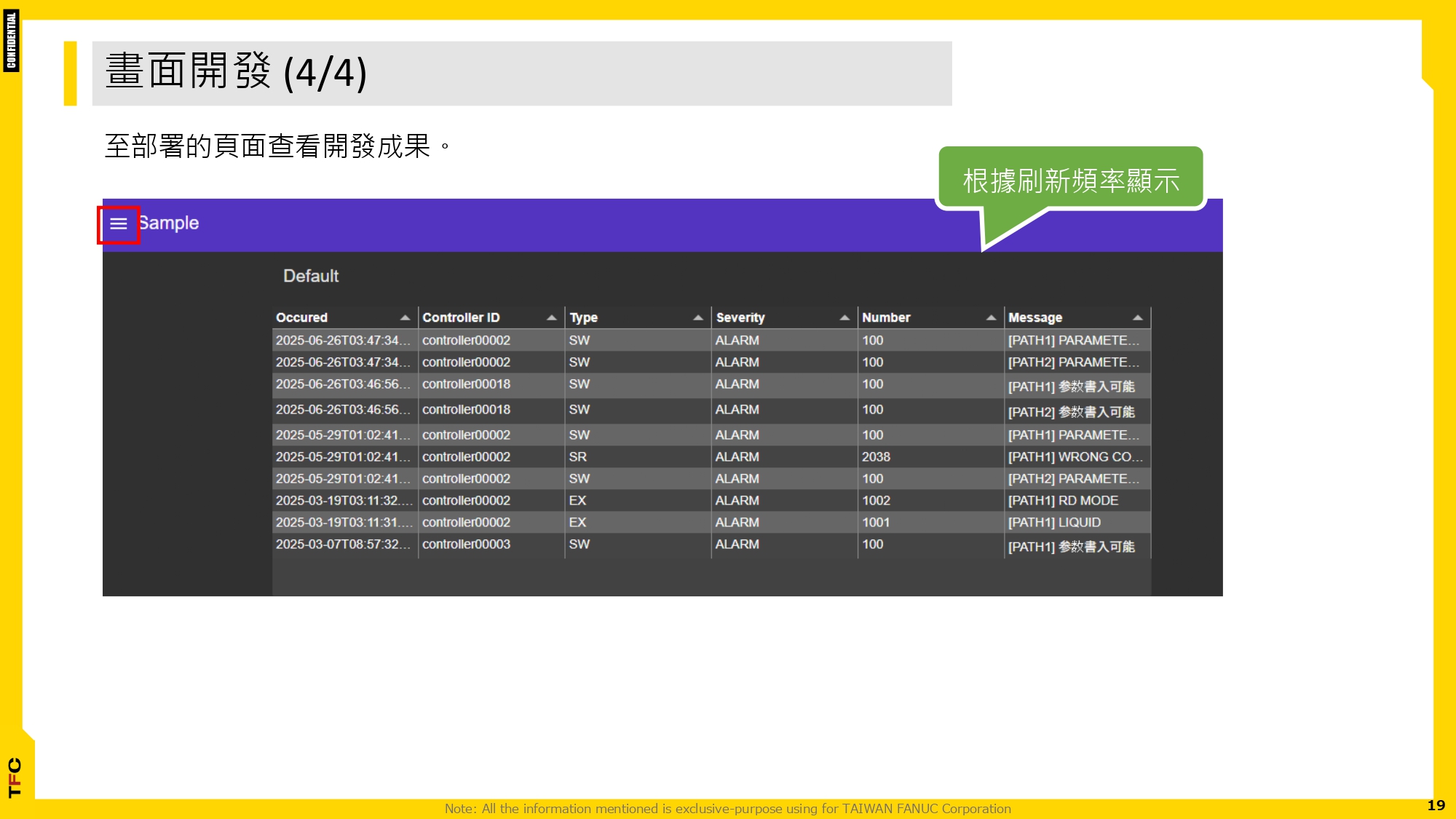Click sort arrow in Severity column header

pyautogui.click(x=844, y=318)
